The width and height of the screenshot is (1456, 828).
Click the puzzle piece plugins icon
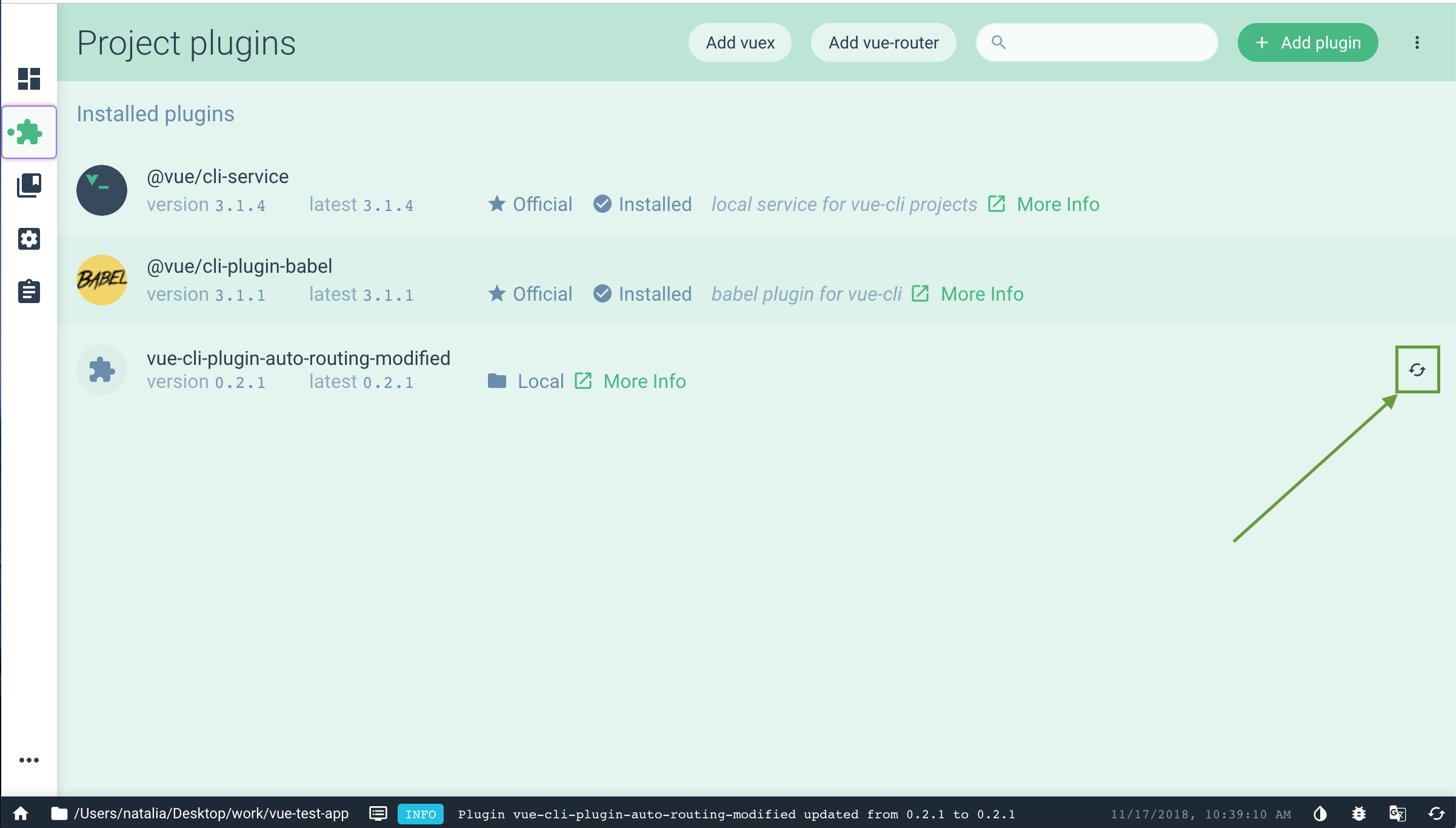(28, 131)
